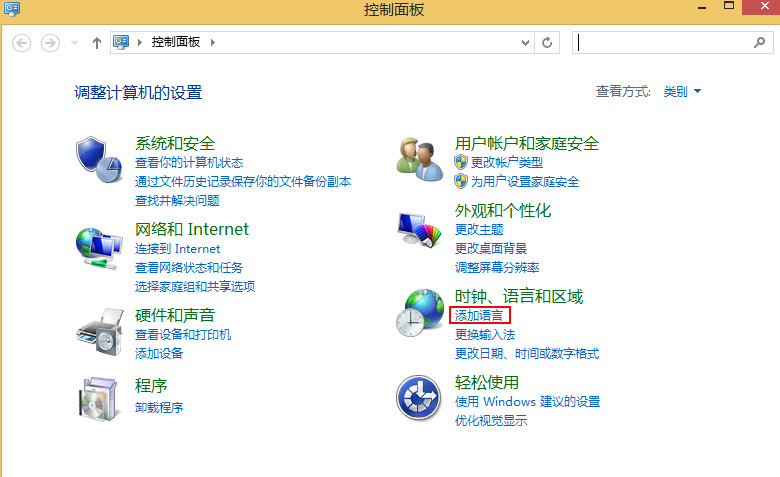Click 添加语言 link
Image resolution: width=780 pixels, height=477 pixels.
(x=479, y=315)
